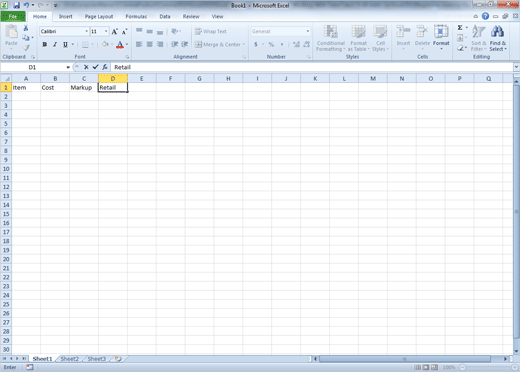The width and height of the screenshot is (520, 372).
Task: Open the font size 11 dropdown
Action: 106,31
